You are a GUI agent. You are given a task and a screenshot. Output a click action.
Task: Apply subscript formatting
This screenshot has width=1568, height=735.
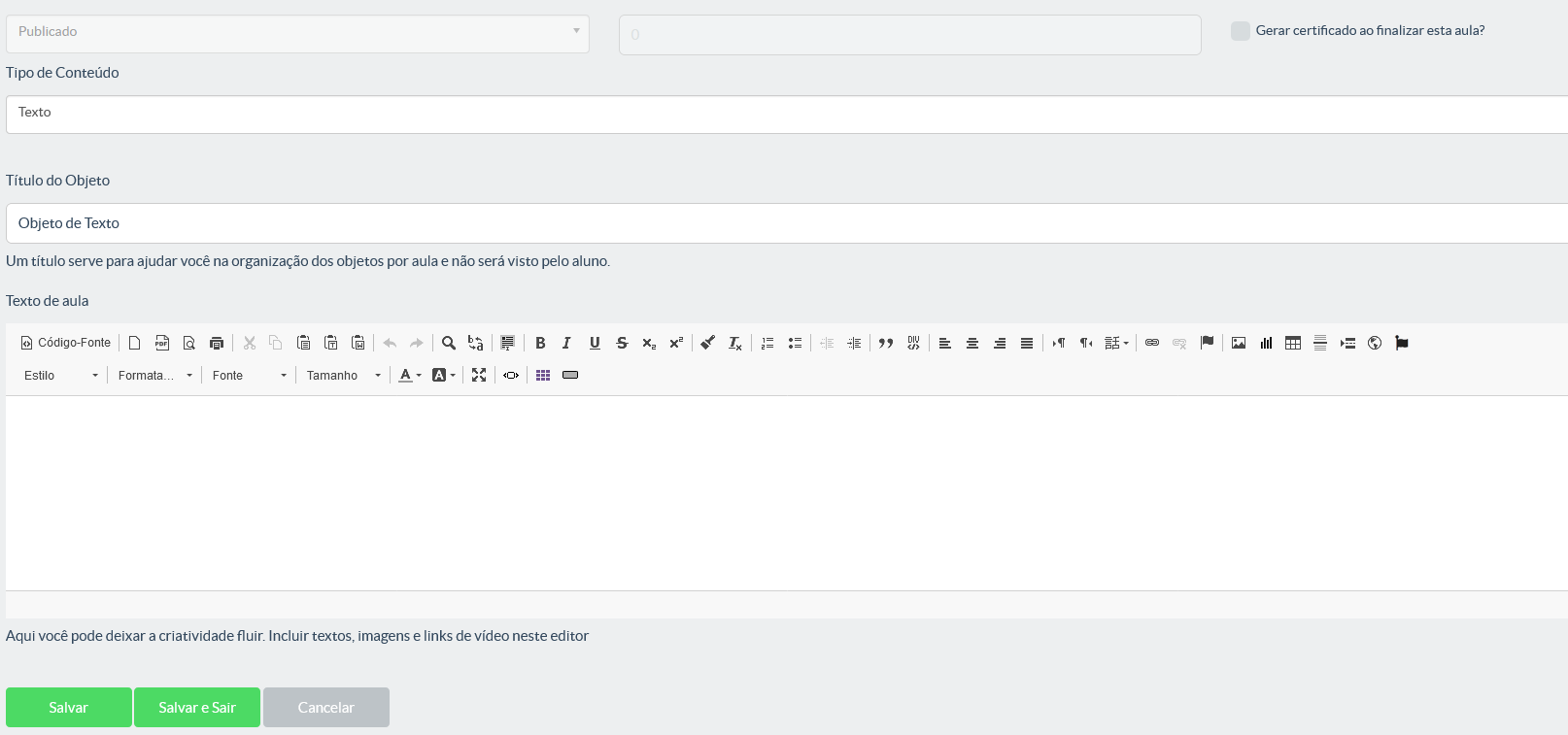[649, 343]
